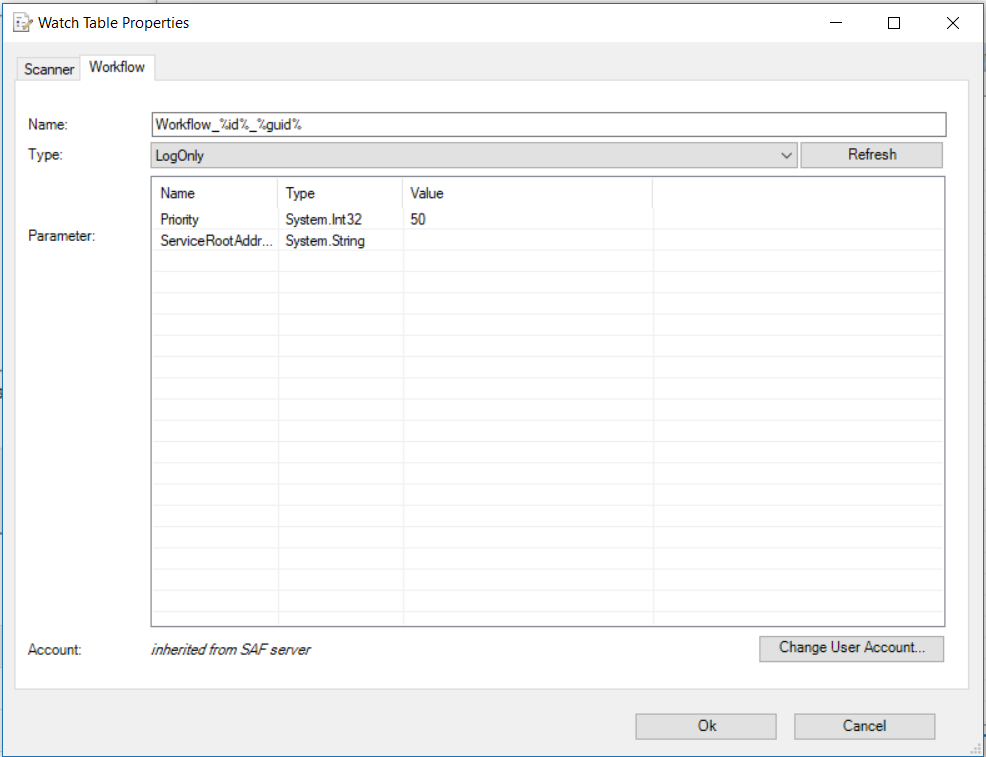The width and height of the screenshot is (986, 757).
Task: Switch to the Scanner tab
Action: point(47,69)
